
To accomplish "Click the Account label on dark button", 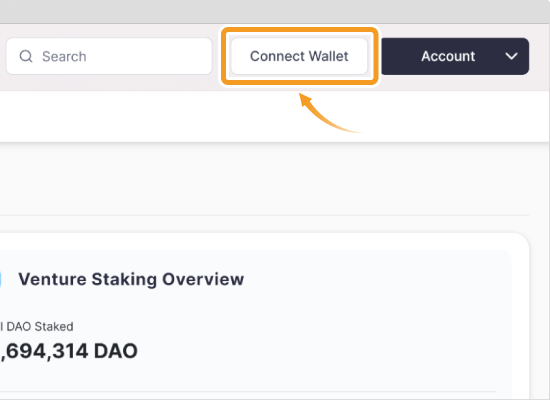I will point(448,56).
